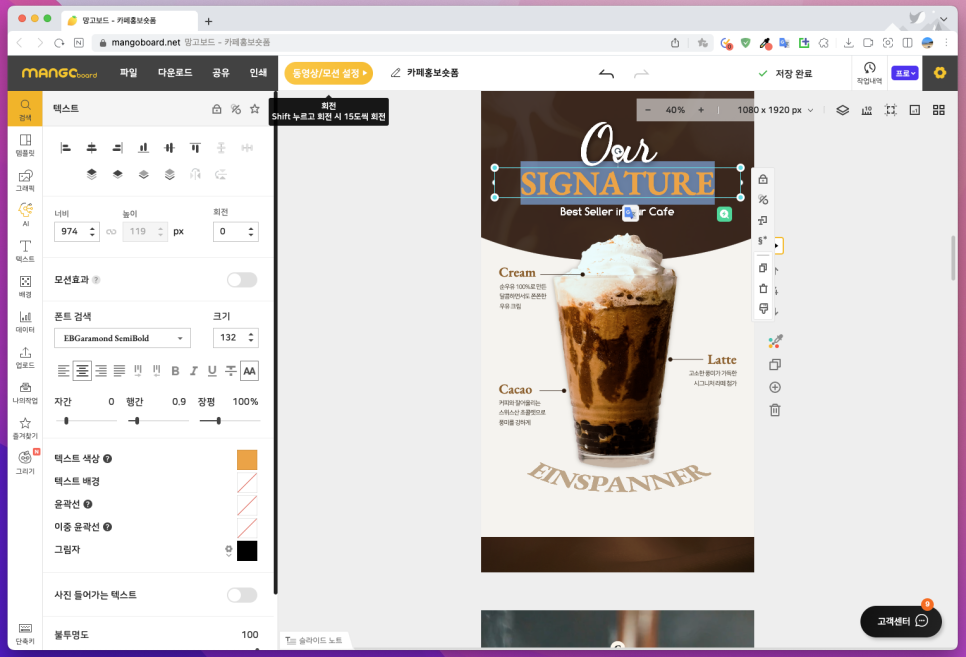Viewport: 966px width, 657px height.
Task: Expand browser tab list chevron
Action: 944,20
